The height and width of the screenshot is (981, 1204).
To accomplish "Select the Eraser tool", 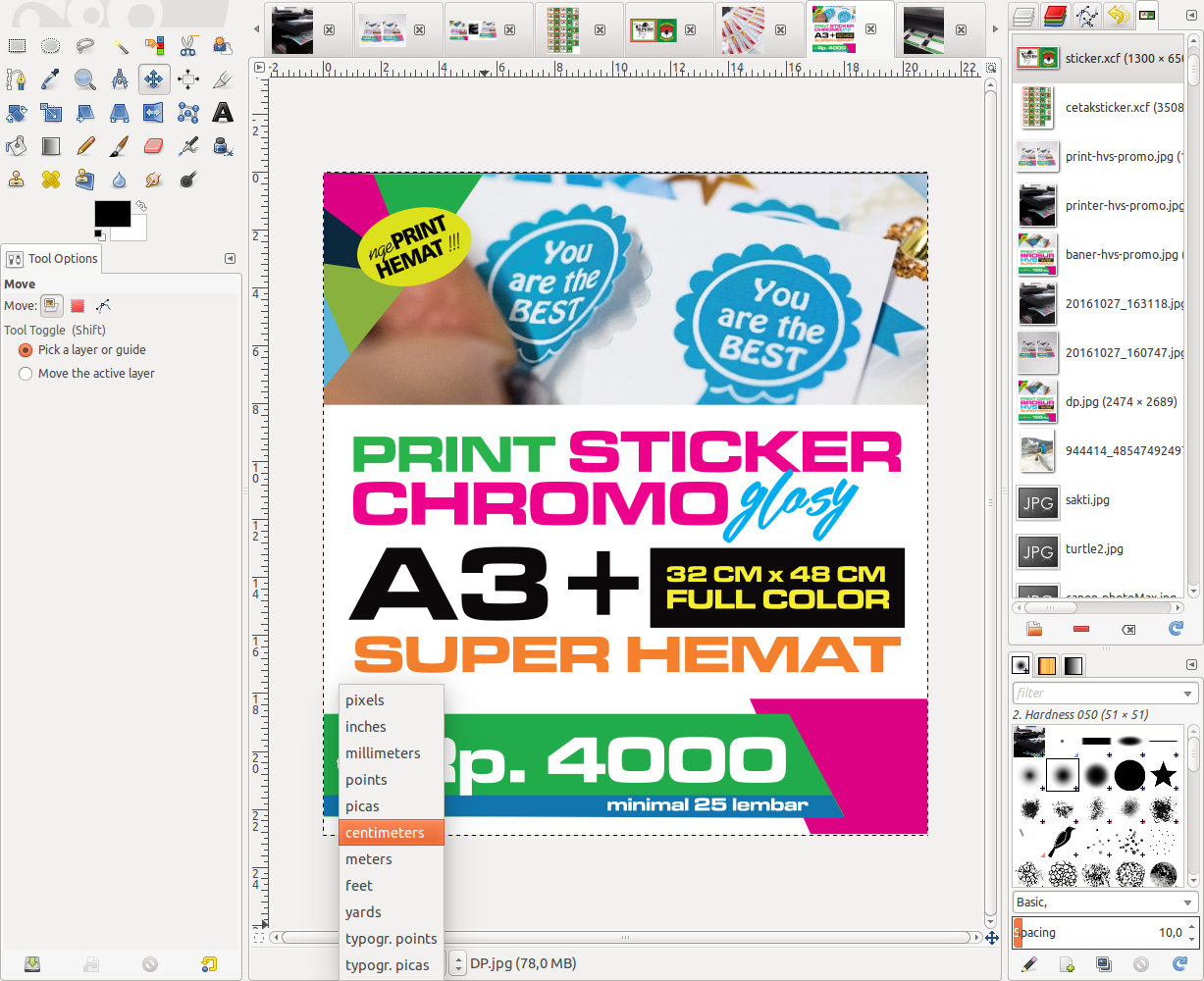I will pos(153,145).
